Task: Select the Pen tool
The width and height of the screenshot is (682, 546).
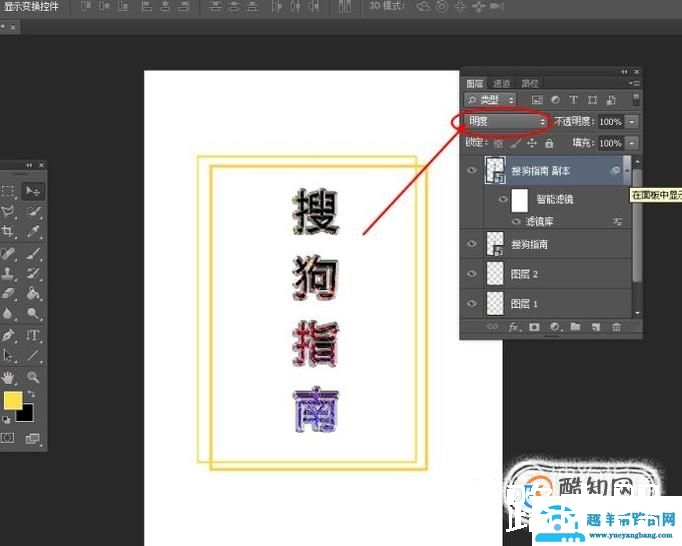Action: [8, 335]
